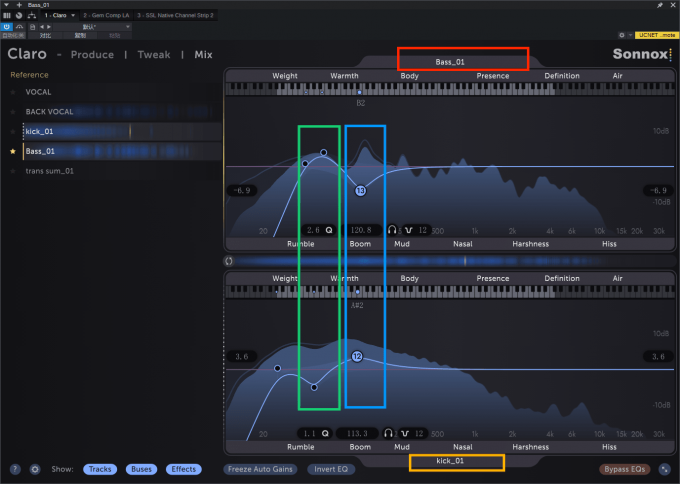Viewport: 680px width, 484px height.
Task: Open the settings gear icon
Action: point(35,468)
